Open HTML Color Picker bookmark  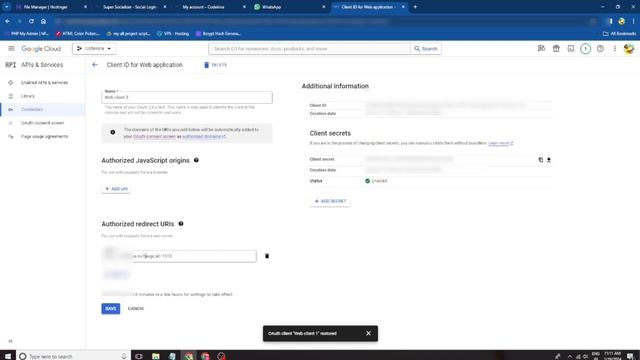tap(78, 33)
